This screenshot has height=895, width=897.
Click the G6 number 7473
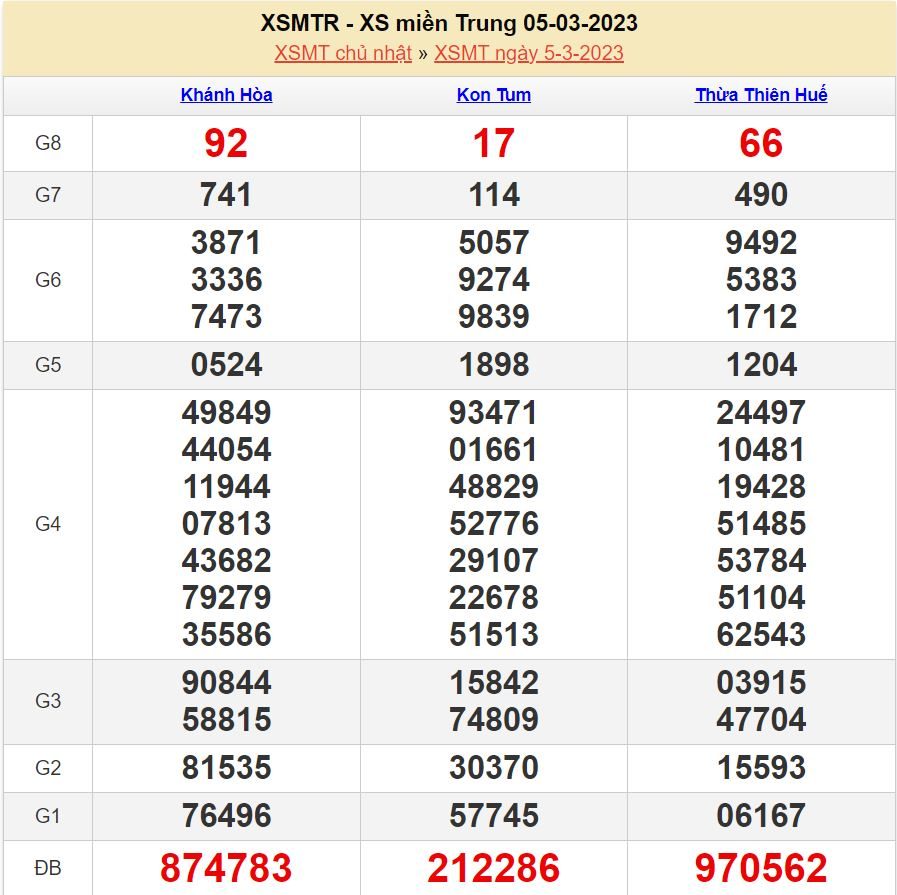[227, 317]
